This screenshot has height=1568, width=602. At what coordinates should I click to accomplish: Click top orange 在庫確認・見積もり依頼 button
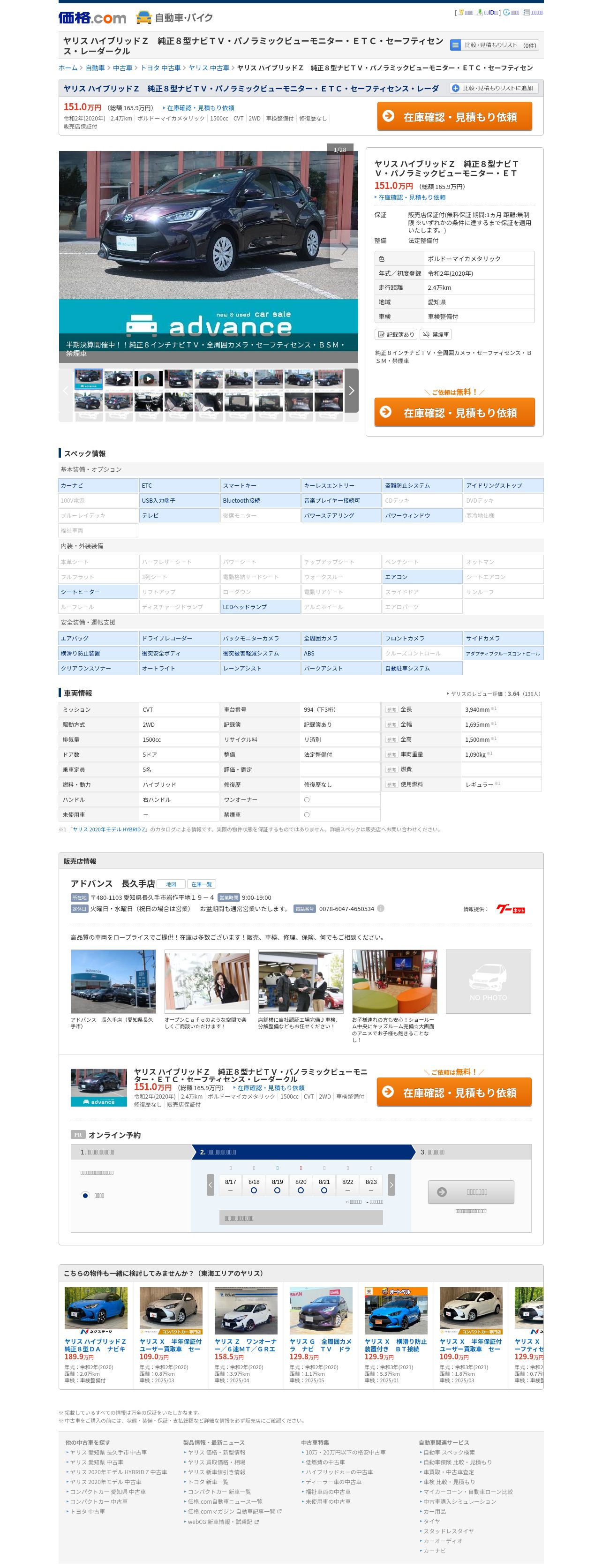pos(454,116)
